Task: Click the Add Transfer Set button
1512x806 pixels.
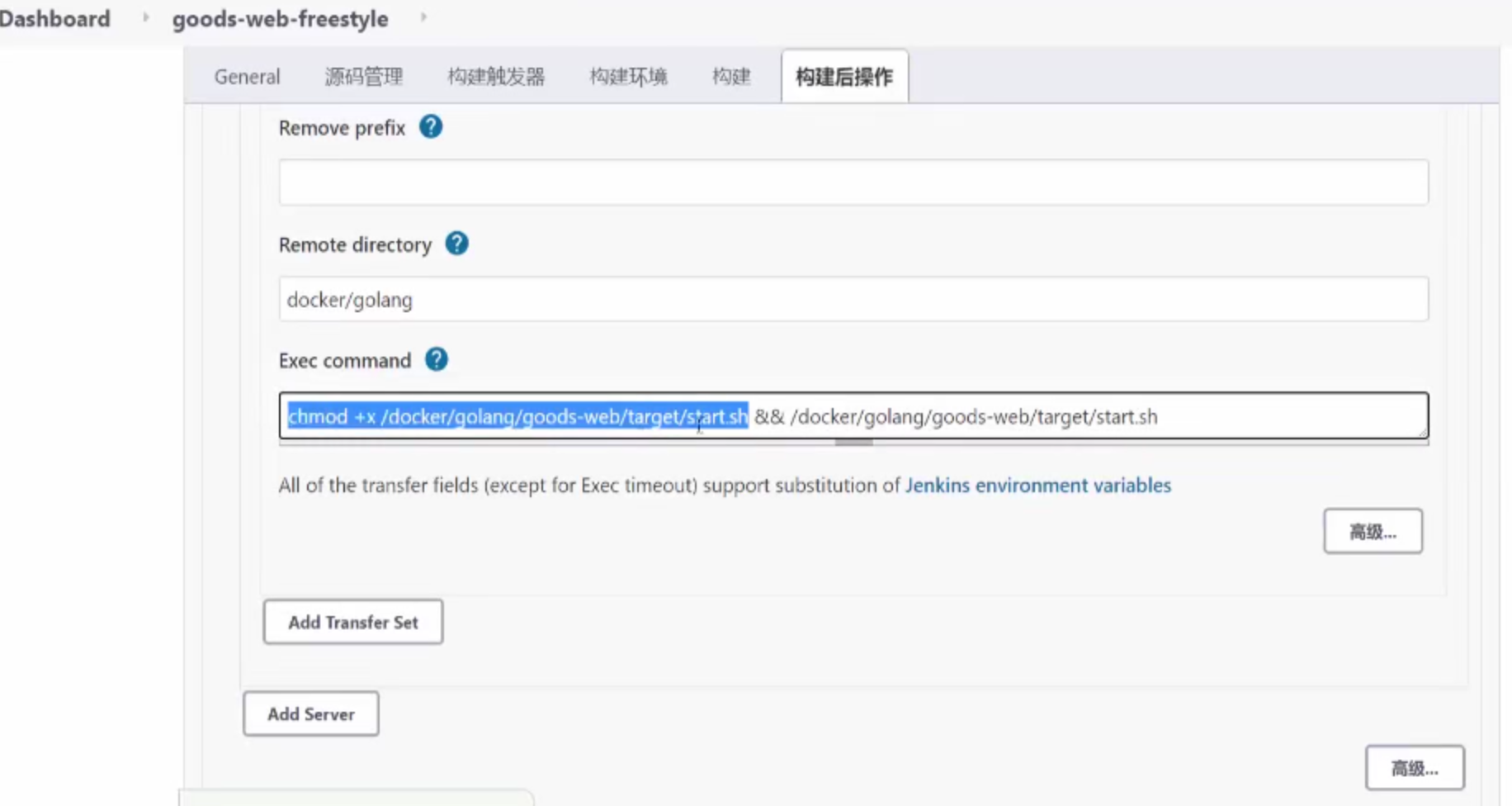Action: (x=353, y=622)
